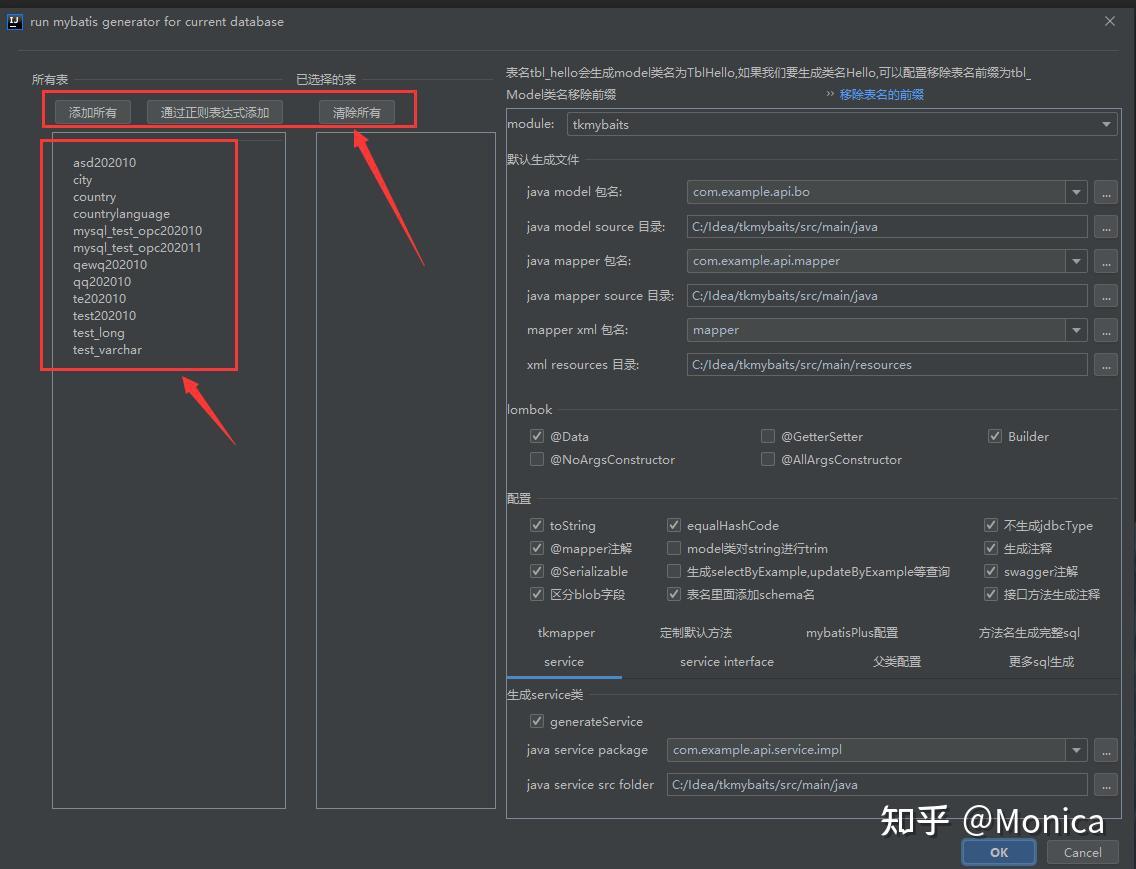Open the 移除表名的前缀 link
Screen dimensions: 1136x869
[882, 94]
